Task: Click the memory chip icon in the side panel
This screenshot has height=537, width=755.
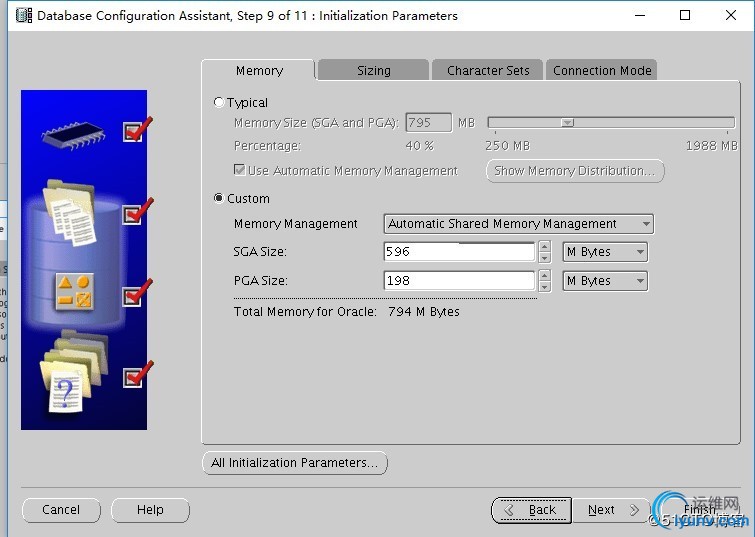Action: 74,136
